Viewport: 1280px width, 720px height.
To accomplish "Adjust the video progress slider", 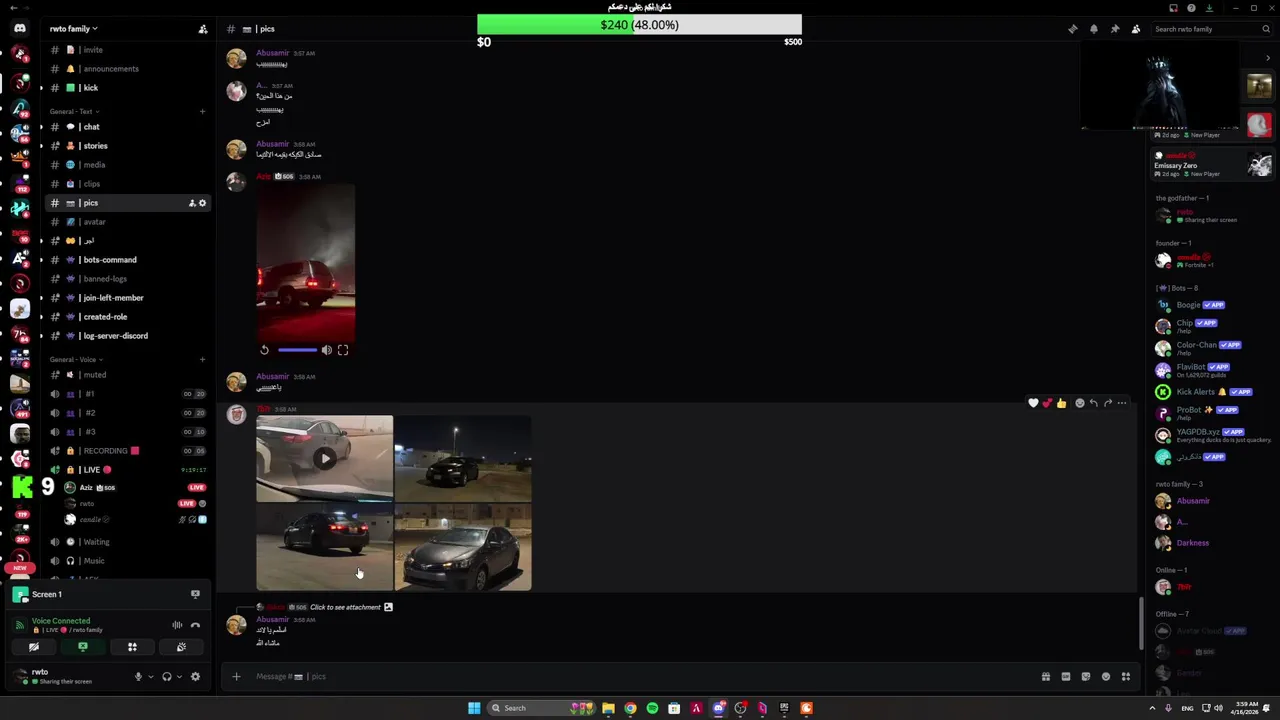I will [x=298, y=350].
